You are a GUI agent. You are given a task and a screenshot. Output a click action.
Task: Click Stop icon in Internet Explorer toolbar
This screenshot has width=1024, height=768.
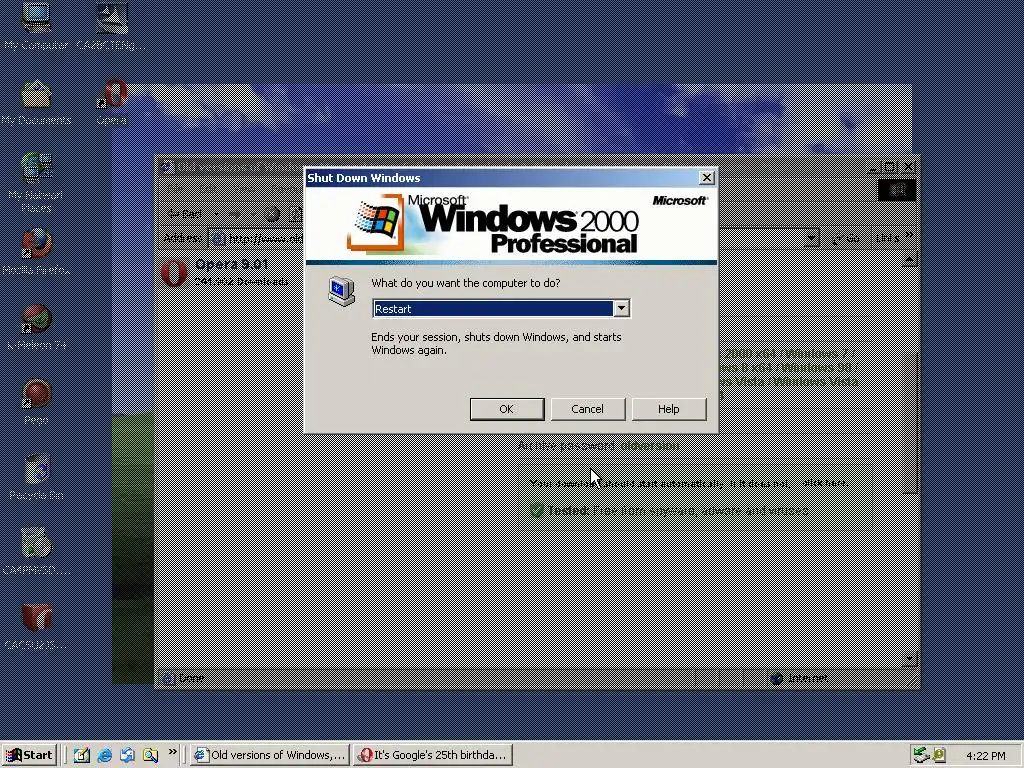pos(272,214)
